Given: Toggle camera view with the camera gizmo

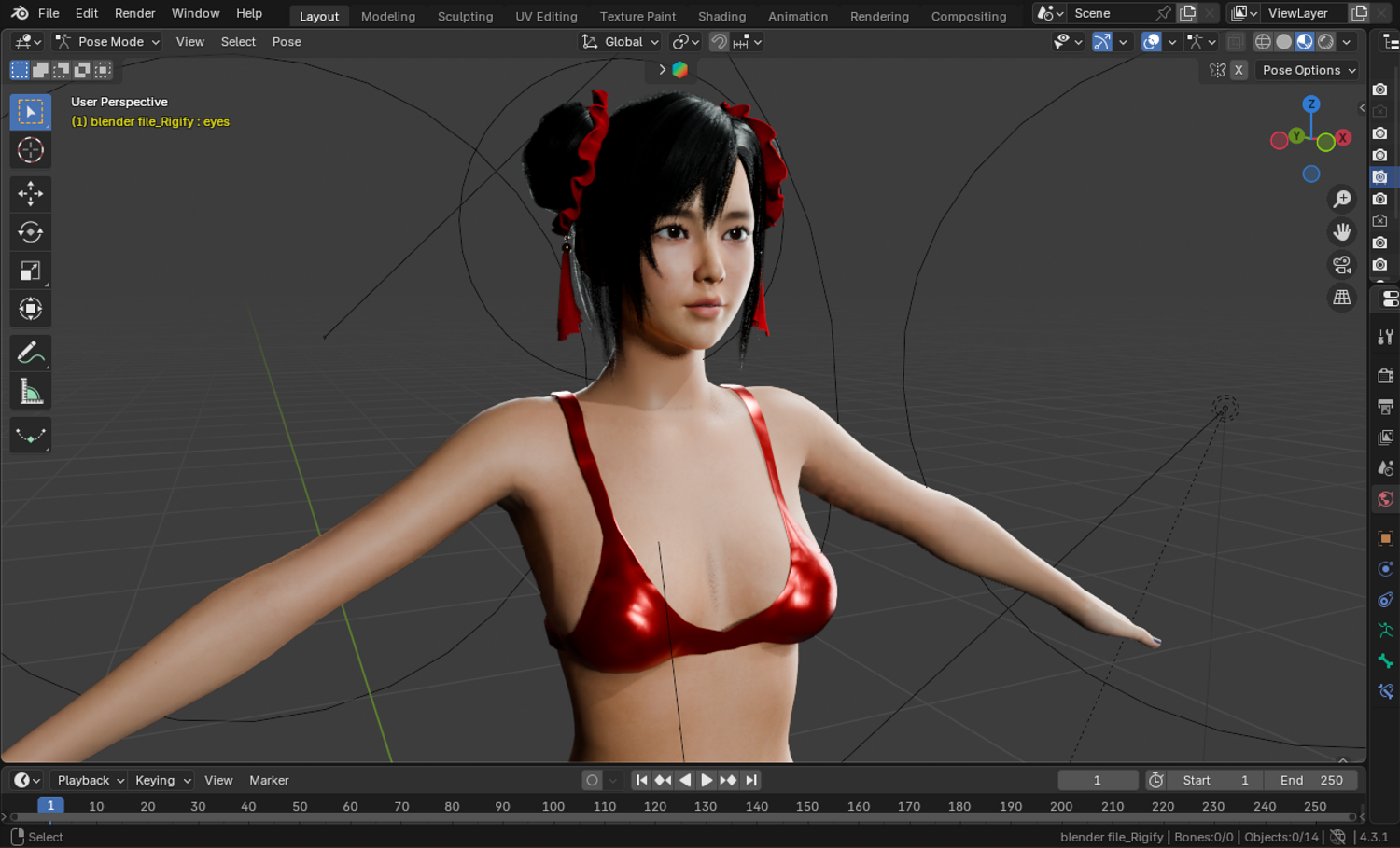Looking at the screenshot, I should click(1342, 265).
